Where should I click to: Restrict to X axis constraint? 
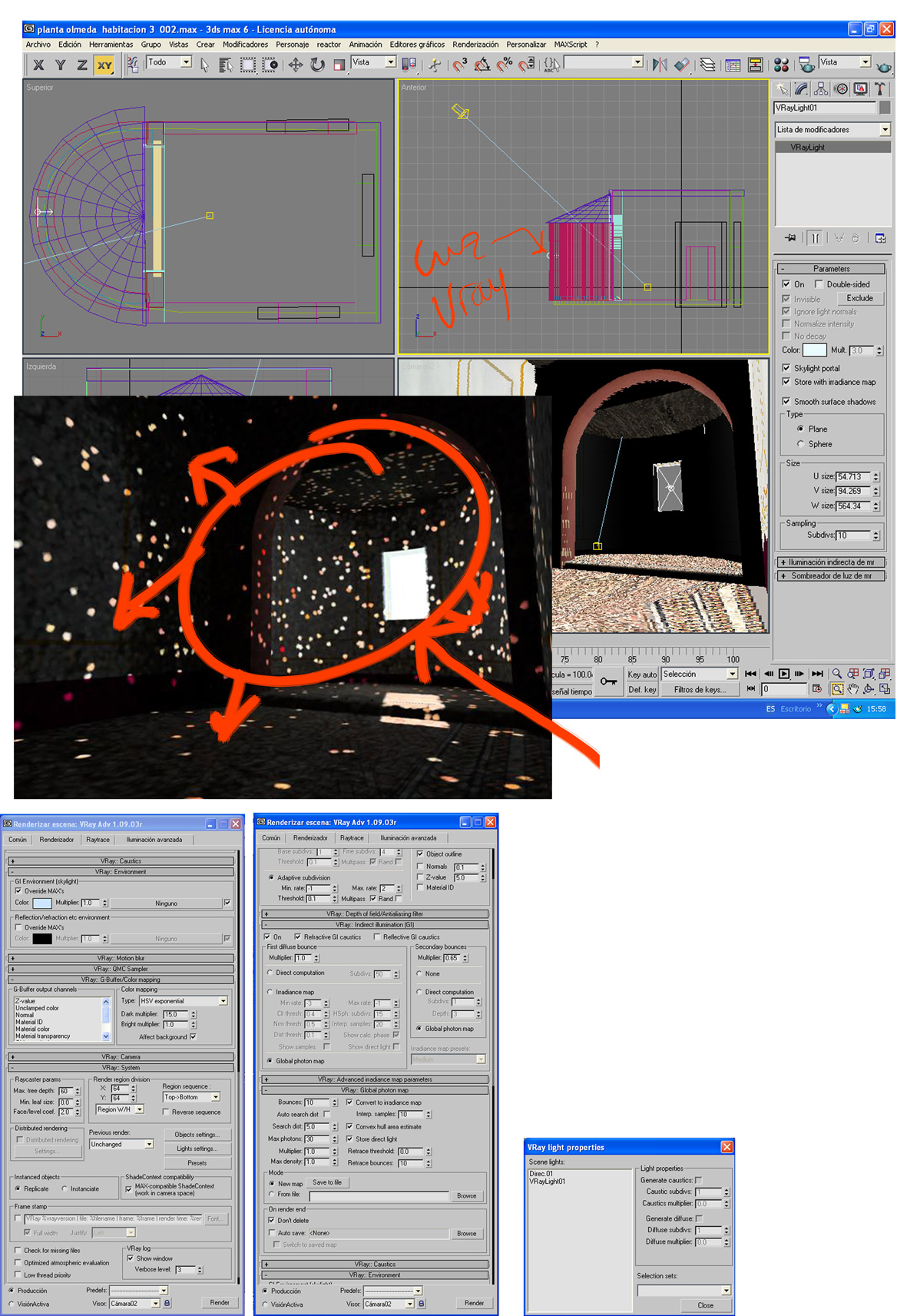(38, 65)
